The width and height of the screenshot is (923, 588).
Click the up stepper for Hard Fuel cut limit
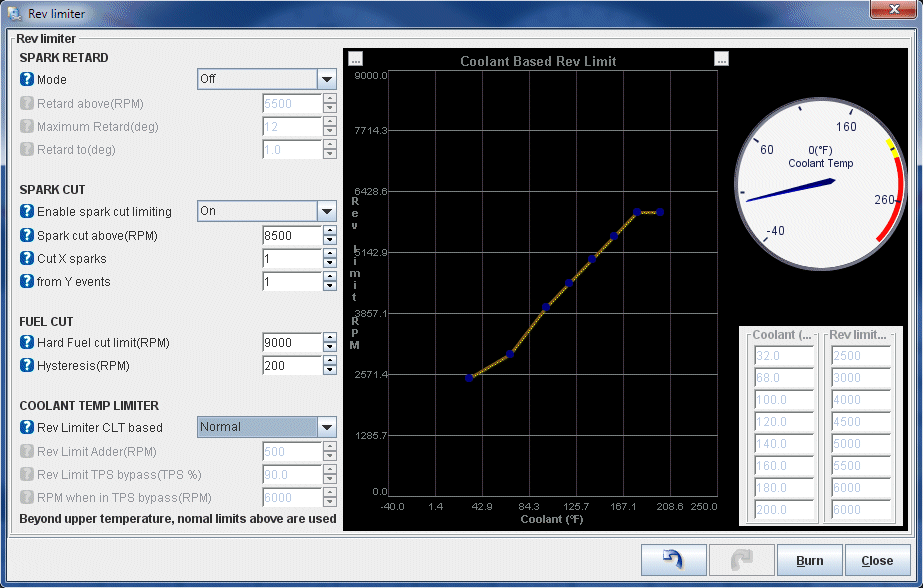(331, 338)
